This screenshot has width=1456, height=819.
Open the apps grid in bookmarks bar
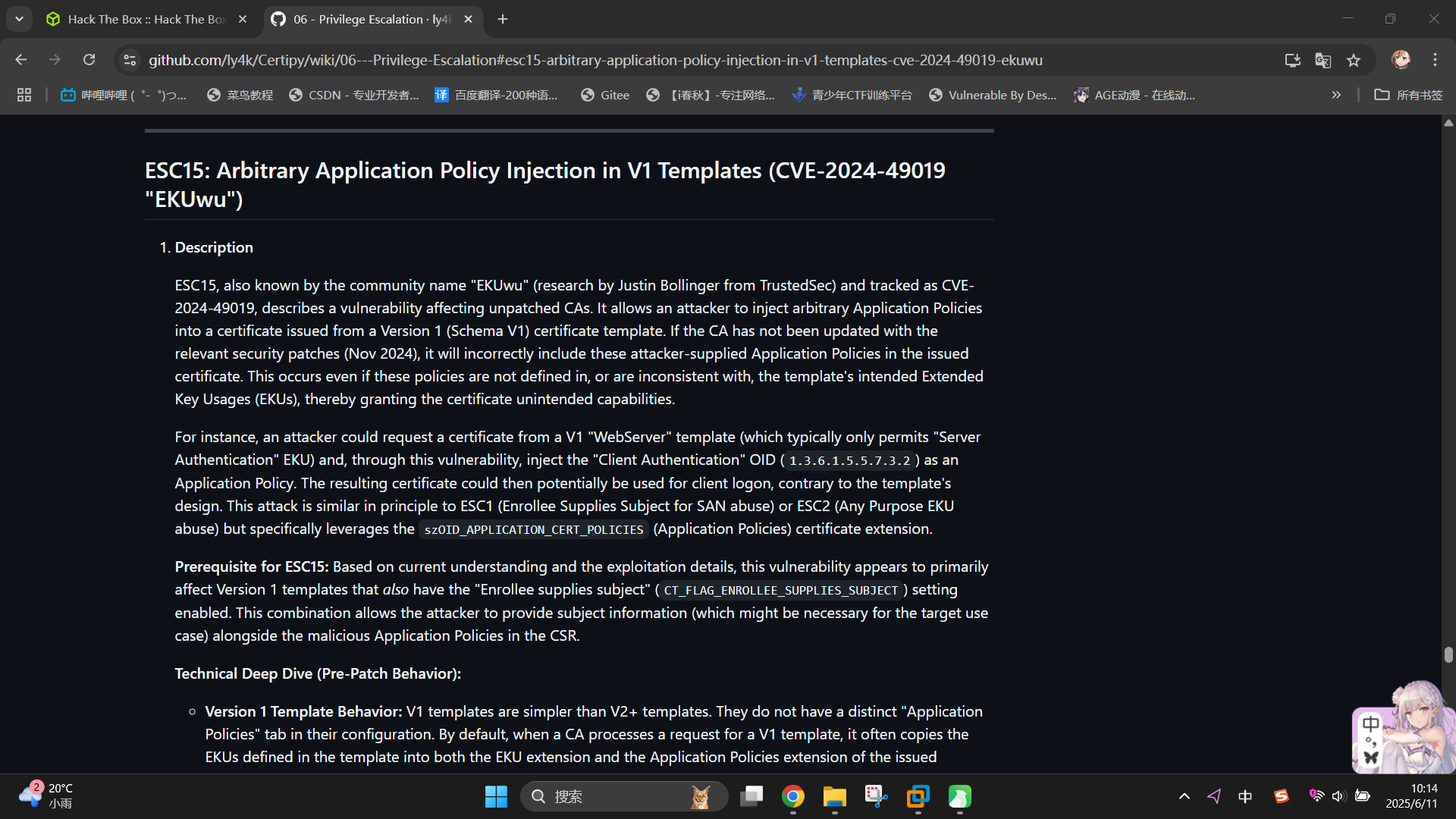pos(24,95)
